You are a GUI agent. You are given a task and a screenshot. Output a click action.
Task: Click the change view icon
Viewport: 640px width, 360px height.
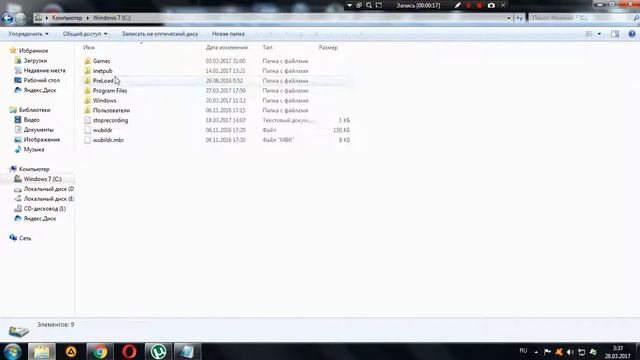point(589,34)
